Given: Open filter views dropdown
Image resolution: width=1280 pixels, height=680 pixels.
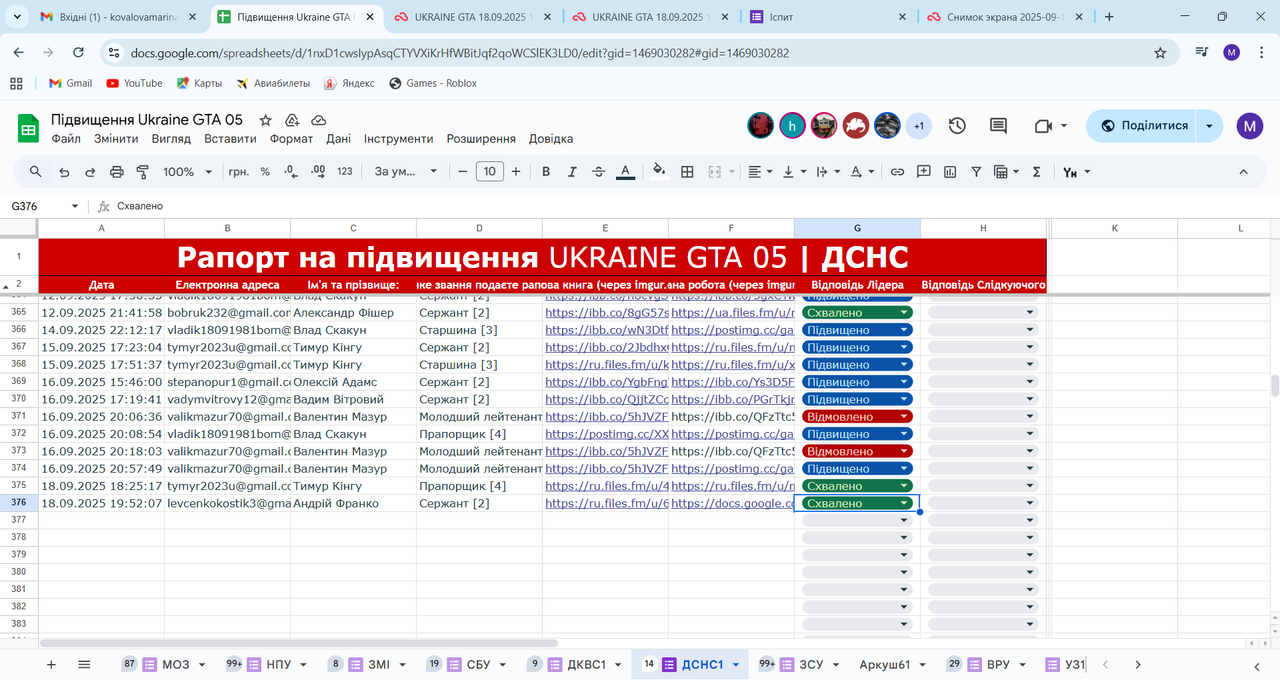Looking at the screenshot, I should click(1005, 172).
